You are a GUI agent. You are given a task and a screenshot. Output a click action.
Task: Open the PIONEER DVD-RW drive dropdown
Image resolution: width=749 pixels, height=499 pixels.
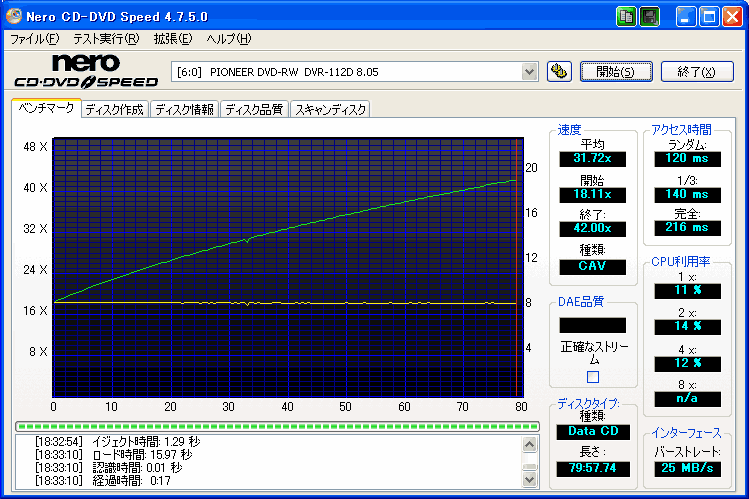click(529, 71)
